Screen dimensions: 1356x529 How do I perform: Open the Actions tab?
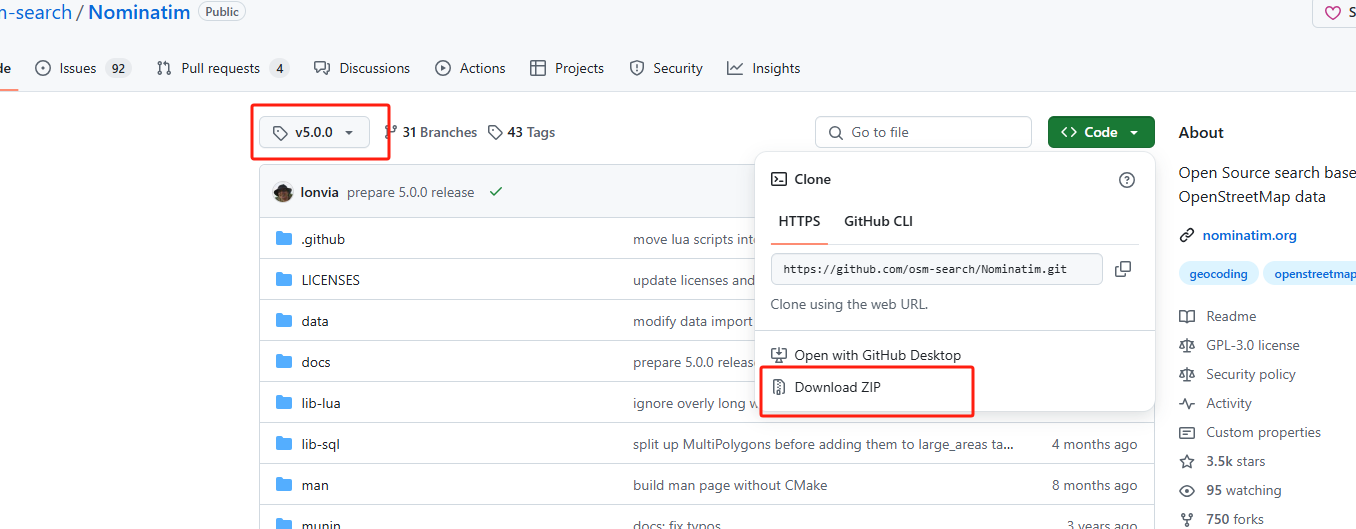click(470, 68)
